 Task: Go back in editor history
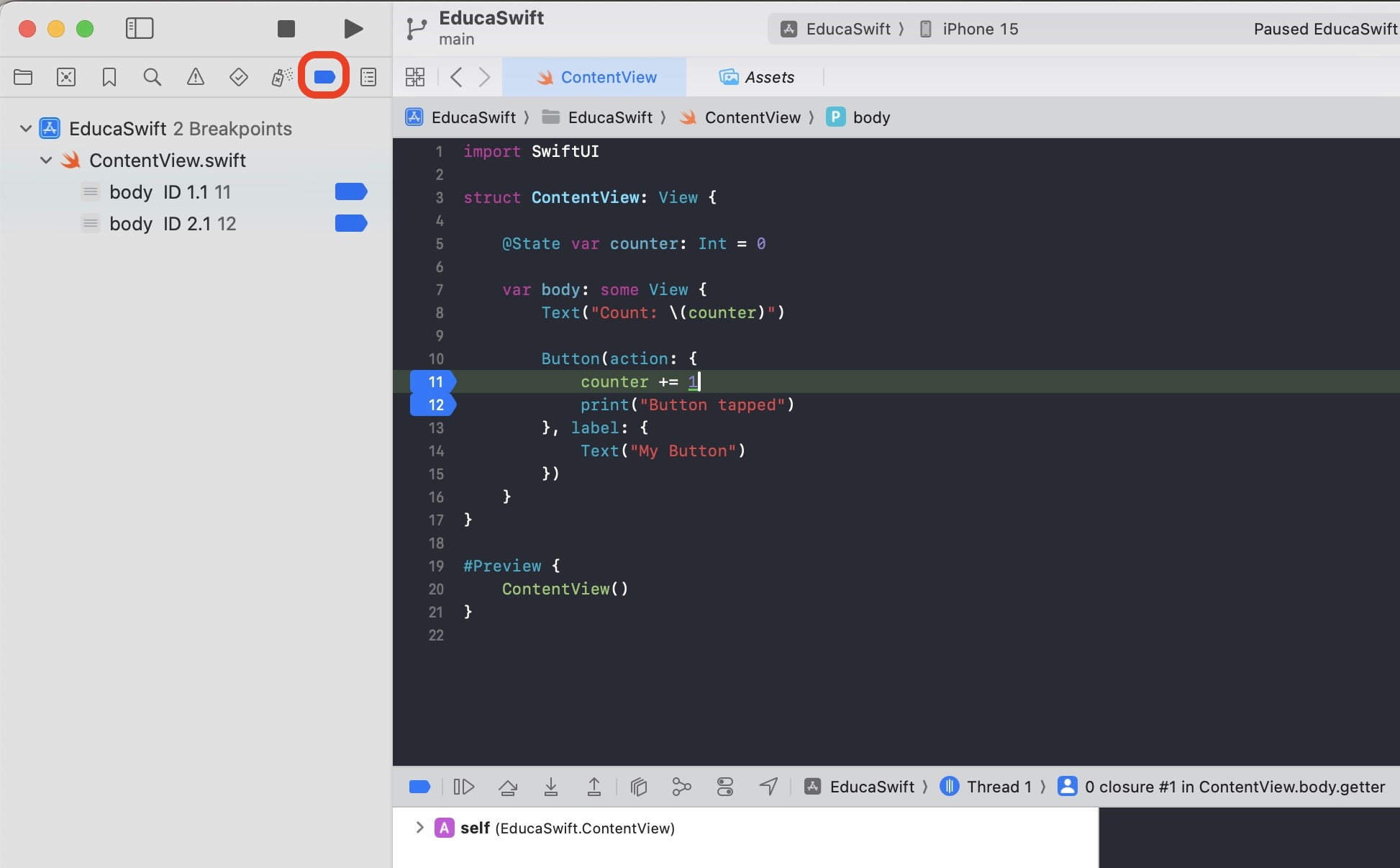click(x=456, y=77)
